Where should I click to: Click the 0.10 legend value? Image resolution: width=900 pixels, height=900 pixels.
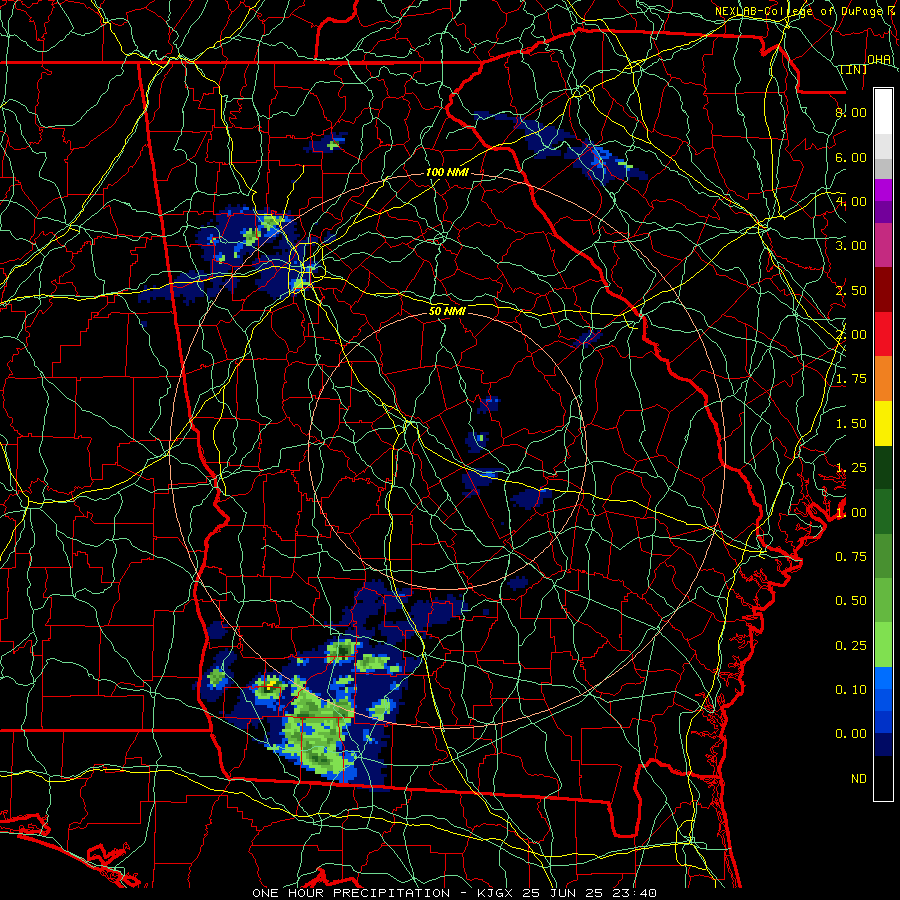[x=851, y=689]
